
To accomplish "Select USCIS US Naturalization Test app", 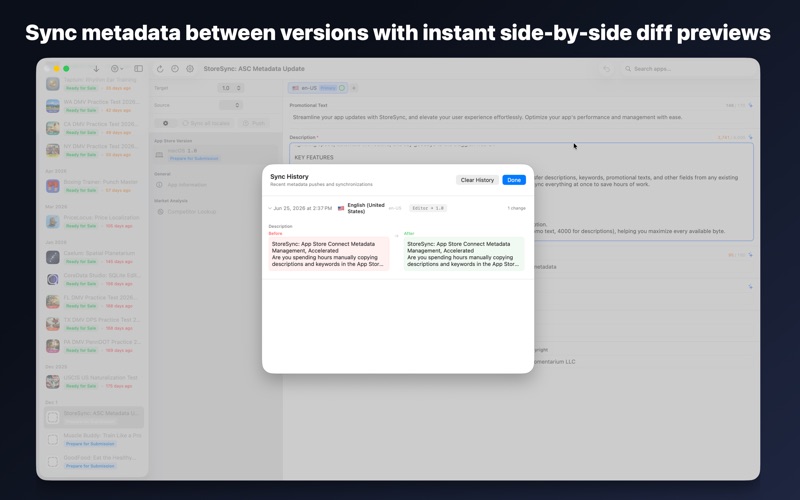I will 94,382.
